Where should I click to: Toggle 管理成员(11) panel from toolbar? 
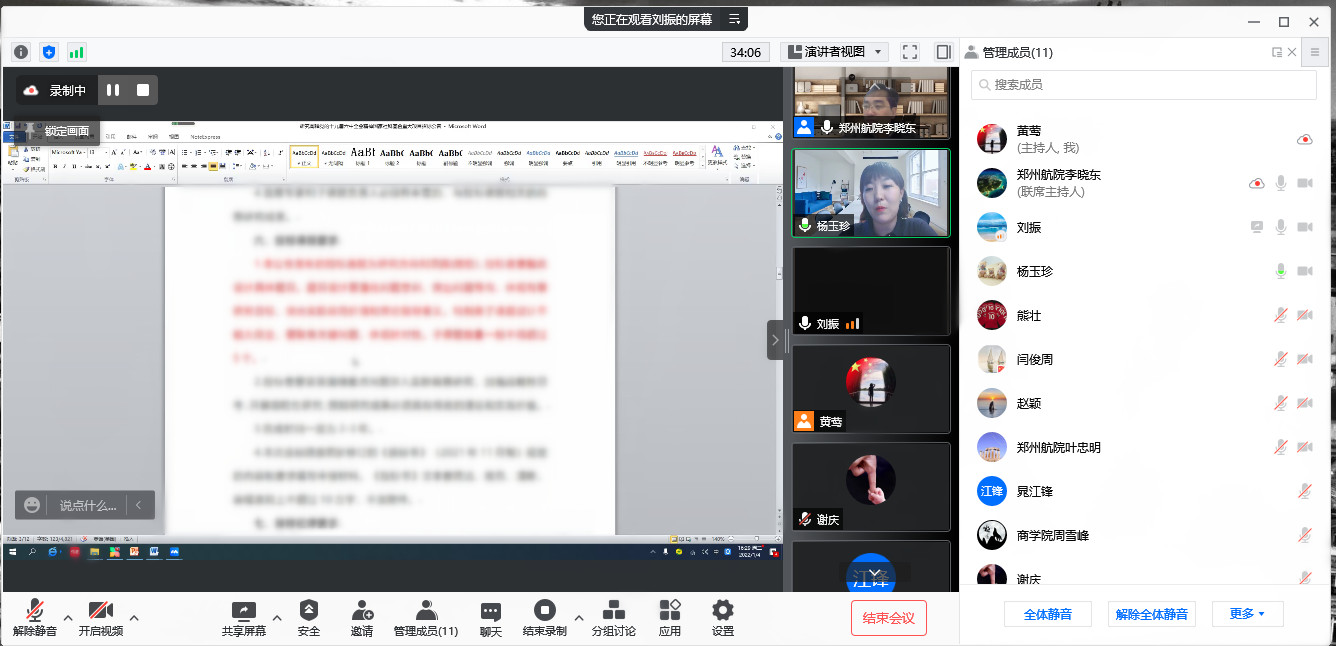tap(426, 618)
